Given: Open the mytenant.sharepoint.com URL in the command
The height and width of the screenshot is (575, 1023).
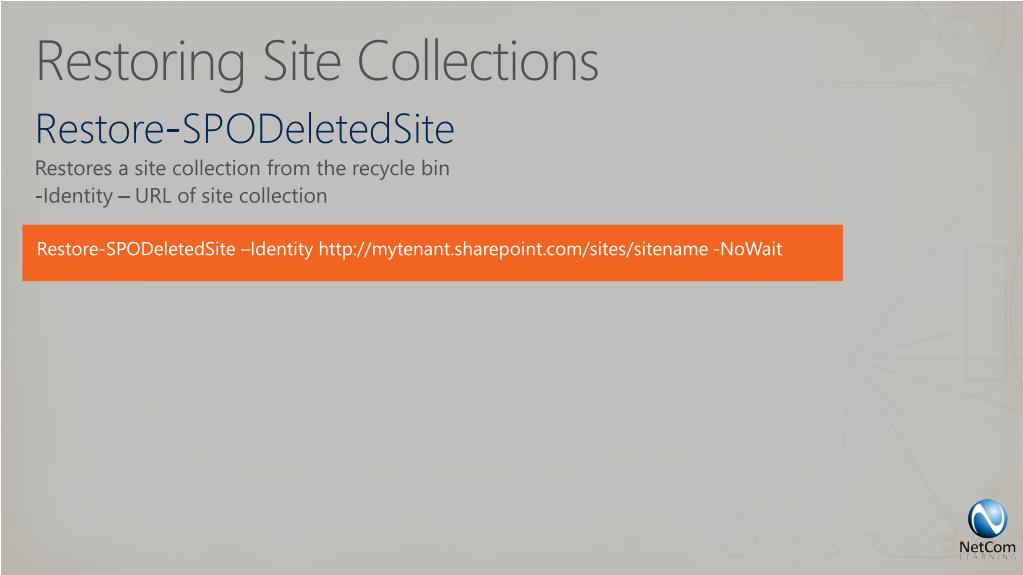Looking at the screenshot, I should (513, 249).
